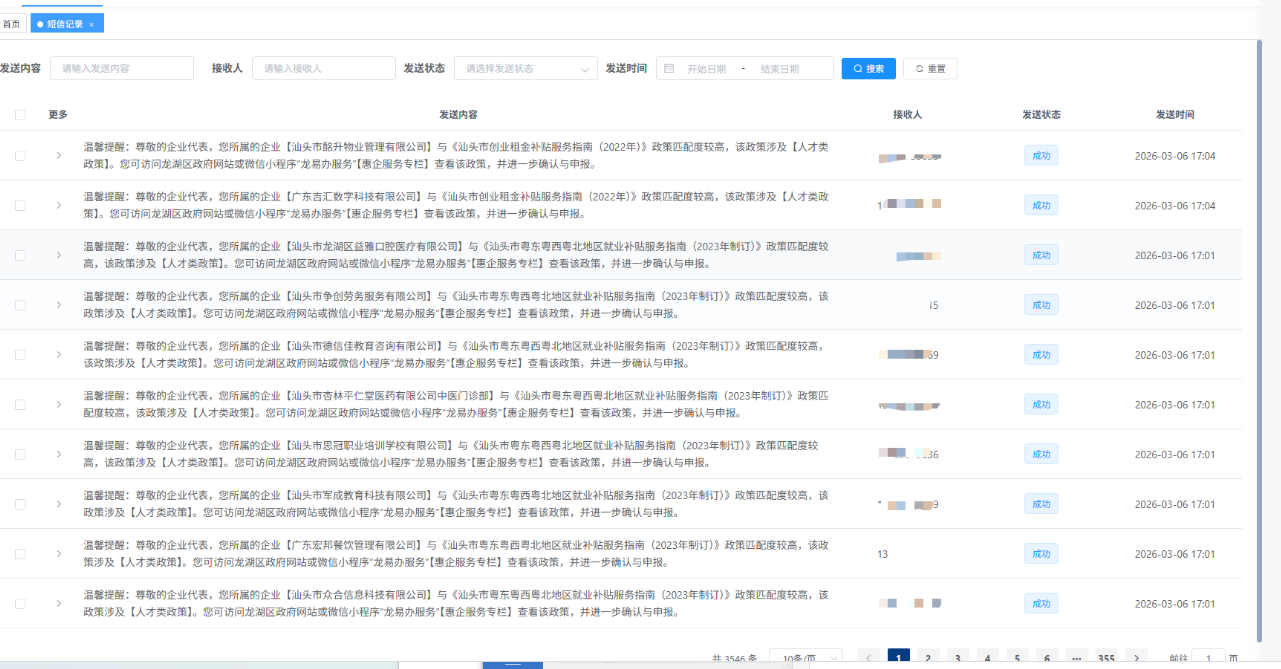Switch to the 首页 tab
This screenshot has height=669, width=1281.
12,24
